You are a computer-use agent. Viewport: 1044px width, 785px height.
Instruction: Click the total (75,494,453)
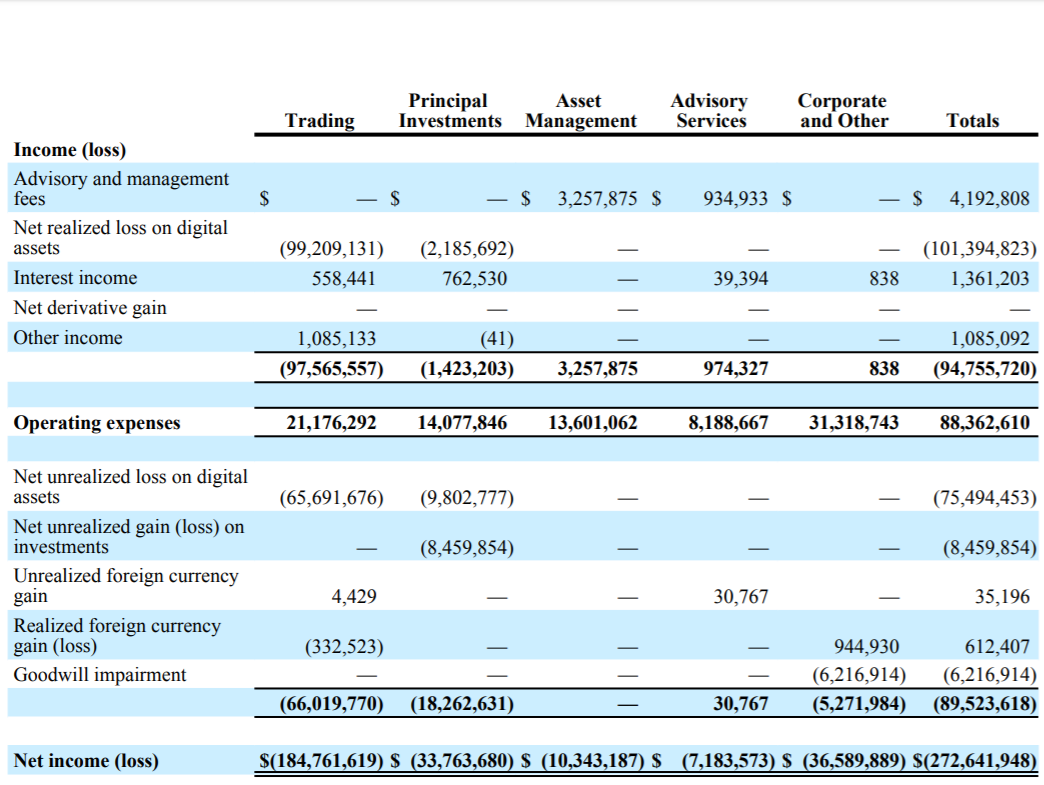tap(985, 497)
